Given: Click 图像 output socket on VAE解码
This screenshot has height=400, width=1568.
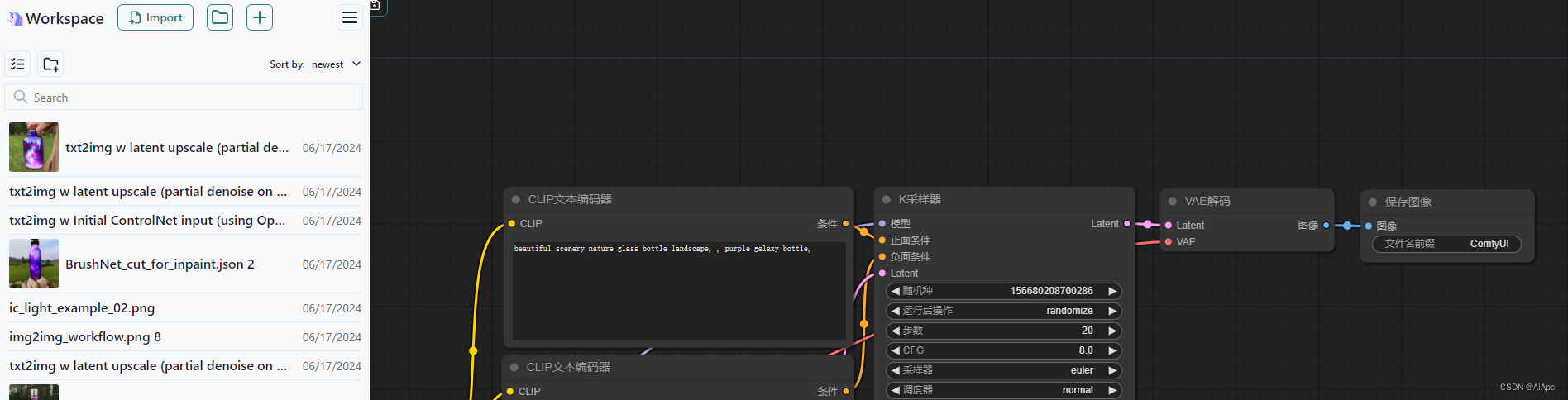Looking at the screenshot, I should click(x=1327, y=226).
